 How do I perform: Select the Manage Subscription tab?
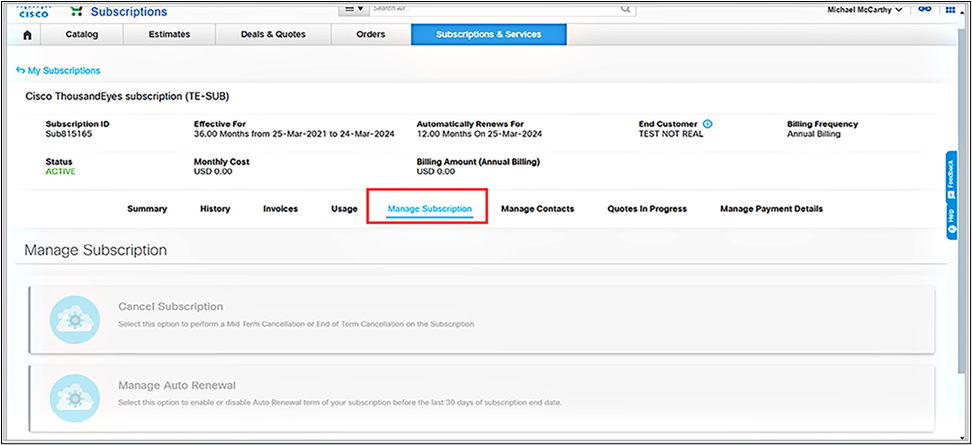(430, 209)
